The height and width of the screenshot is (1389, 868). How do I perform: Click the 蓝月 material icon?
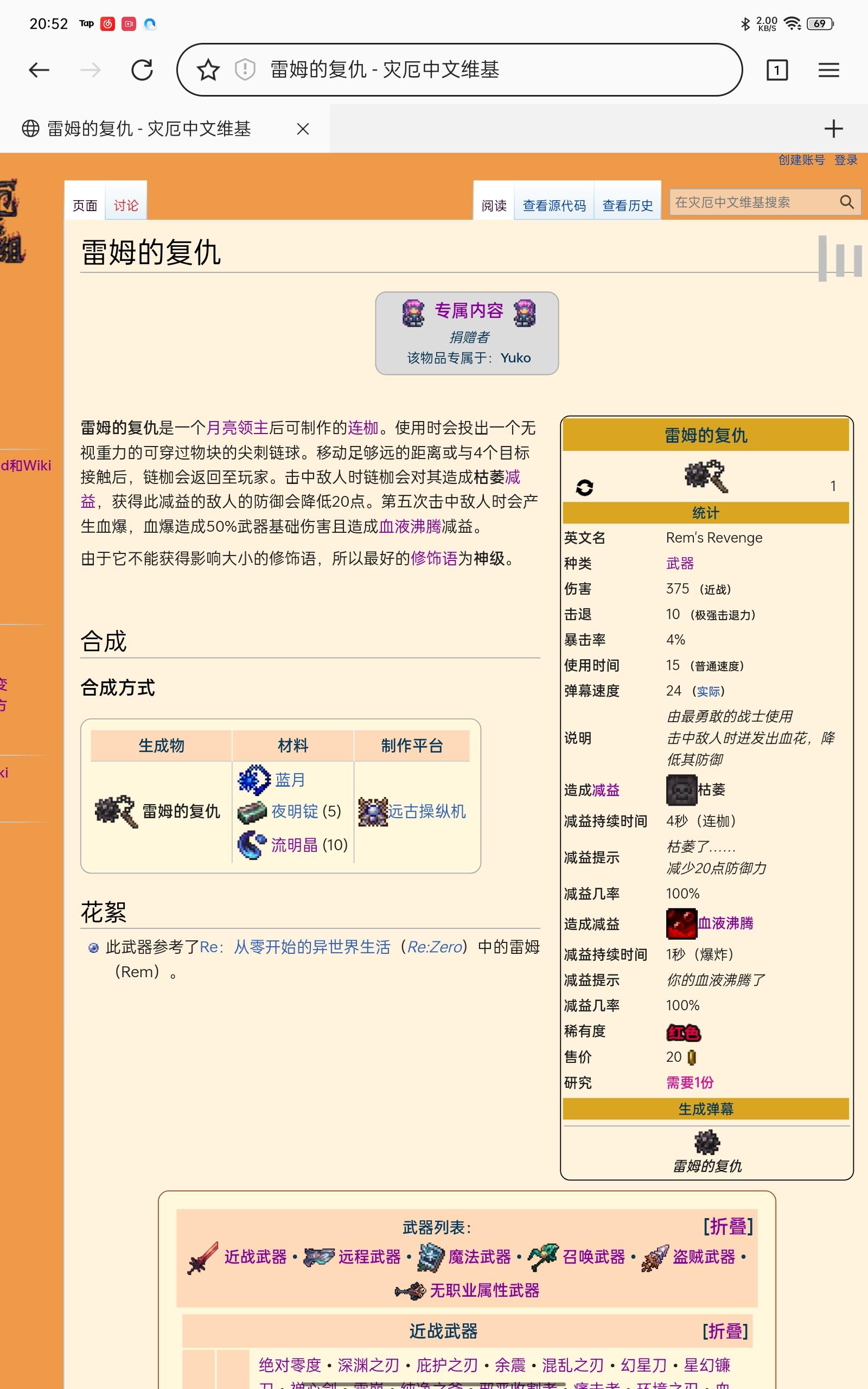tap(254, 780)
